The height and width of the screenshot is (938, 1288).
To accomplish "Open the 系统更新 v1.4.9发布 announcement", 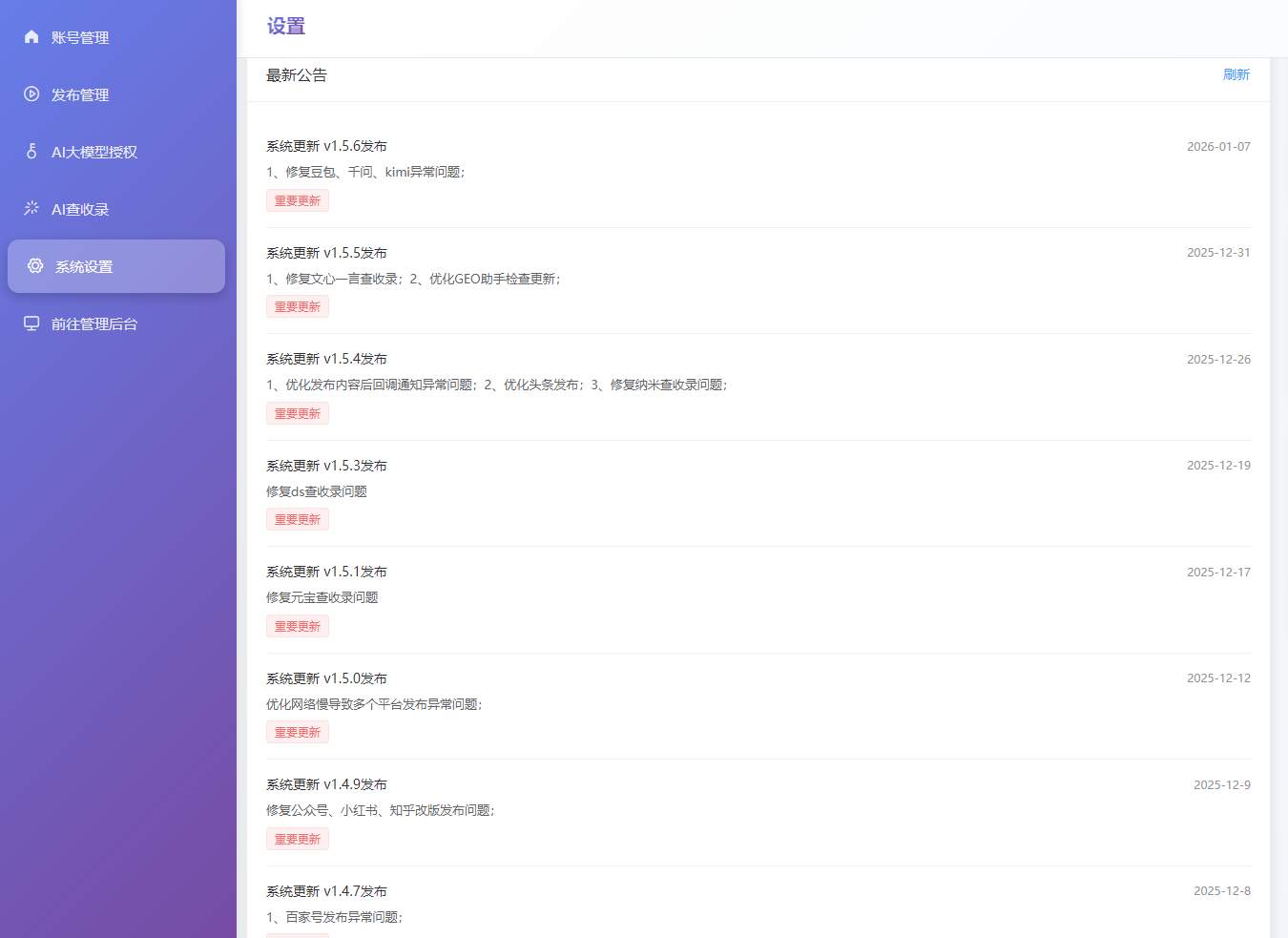I will pos(326,783).
